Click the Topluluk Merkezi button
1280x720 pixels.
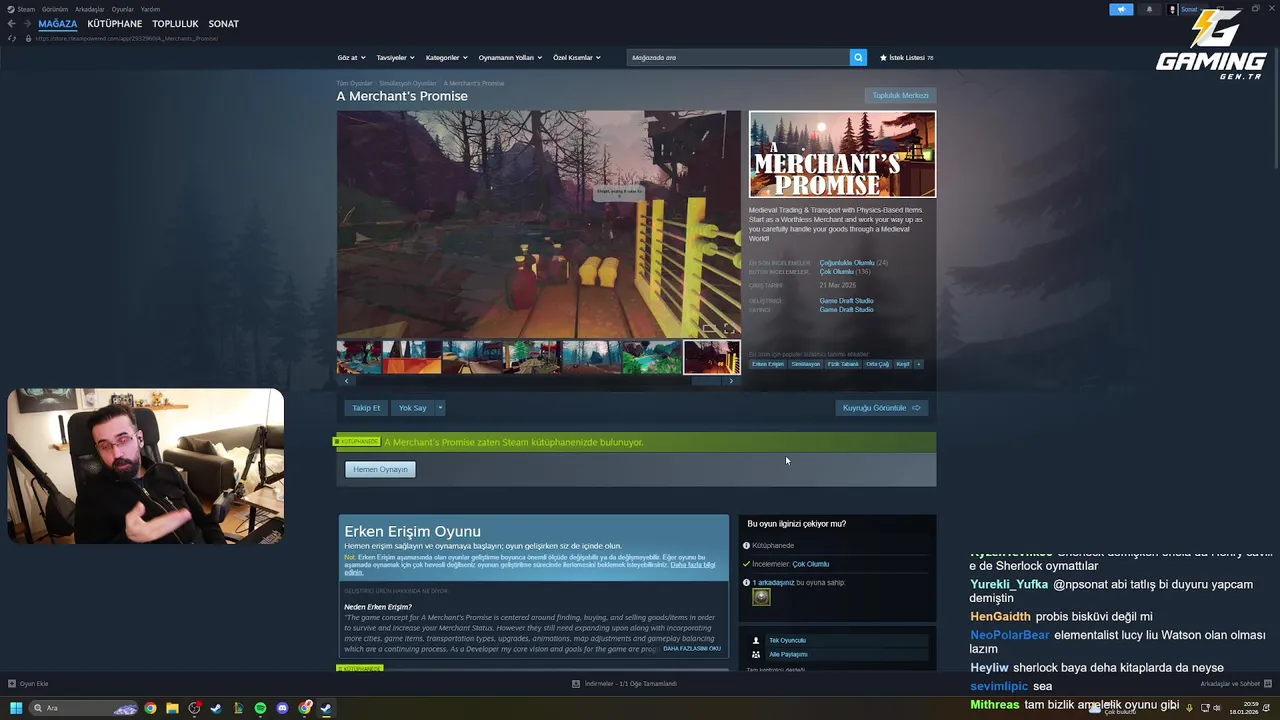pos(900,95)
